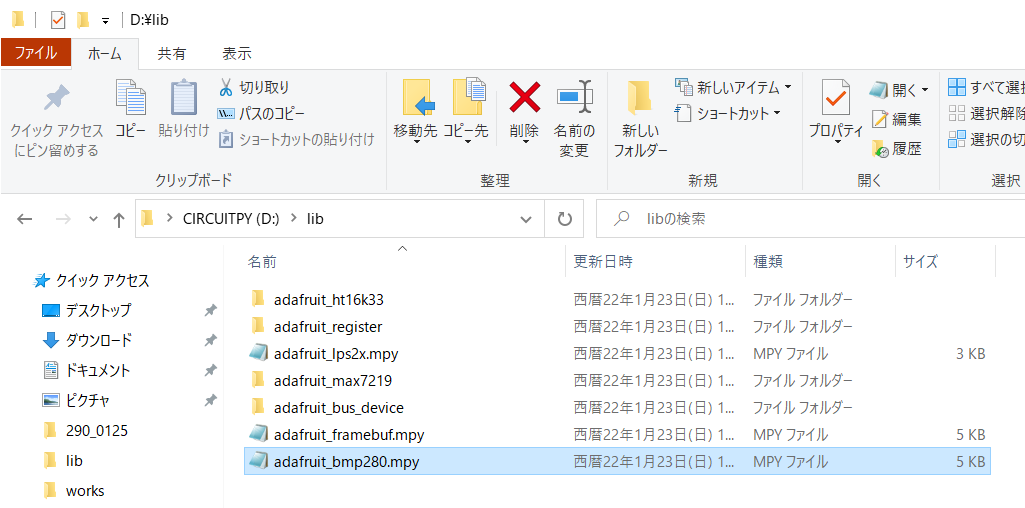
Task: Click the Properties checkmark icon
Action: pyautogui.click(x=835, y=98)
